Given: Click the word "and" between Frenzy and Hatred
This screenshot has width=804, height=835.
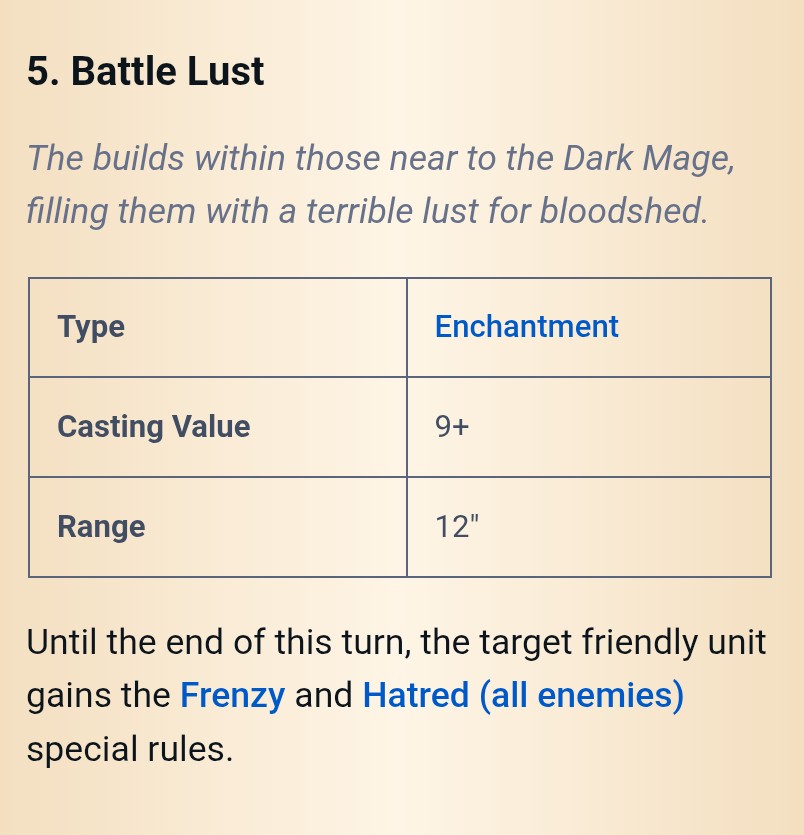Looking at the screenshot, I should coord(324,695).
